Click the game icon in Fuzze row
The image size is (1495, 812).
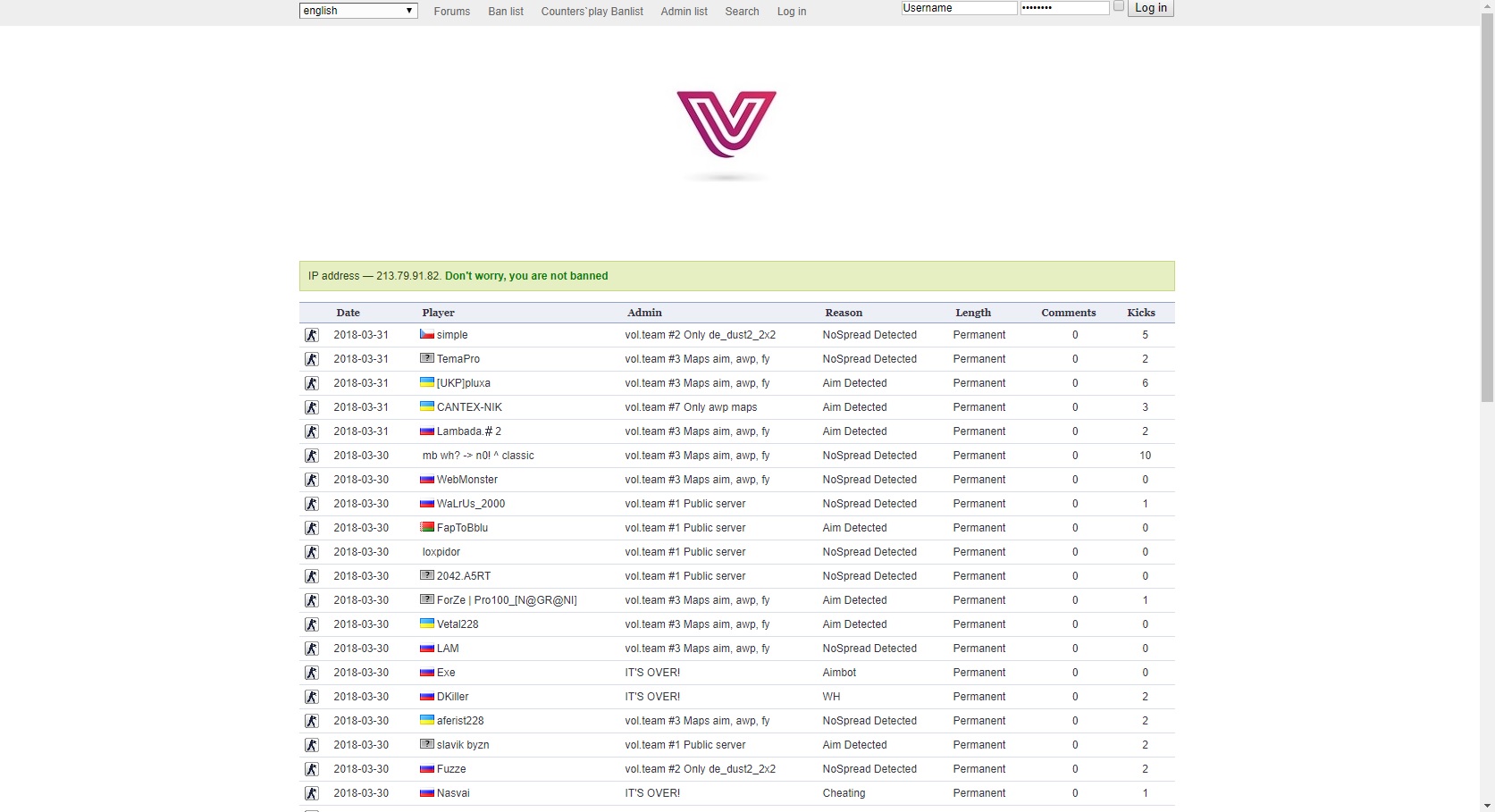click(312, 769)
